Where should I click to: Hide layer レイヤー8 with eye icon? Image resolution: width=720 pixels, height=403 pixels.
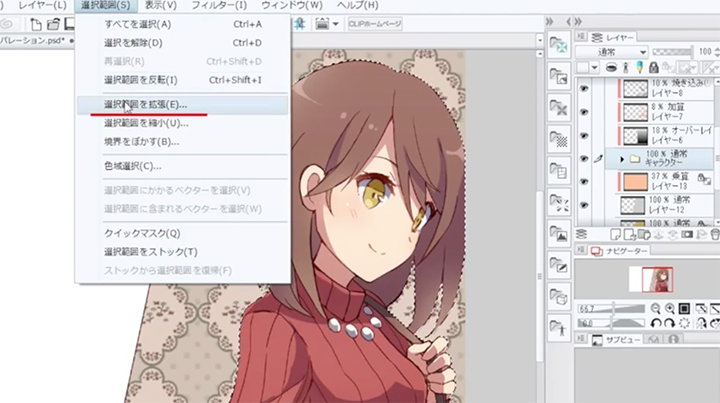pyautogui.click(x=584, y=89)
